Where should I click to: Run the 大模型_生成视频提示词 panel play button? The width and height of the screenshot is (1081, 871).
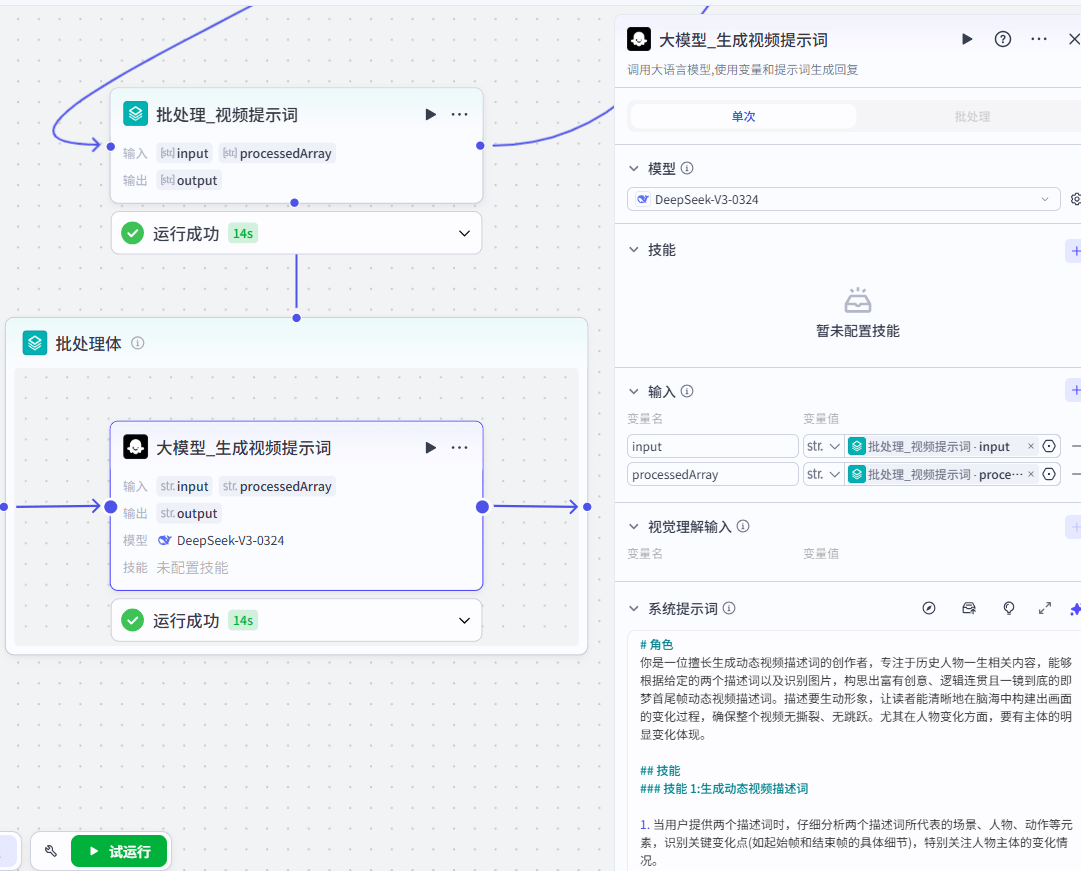point(966,39)
